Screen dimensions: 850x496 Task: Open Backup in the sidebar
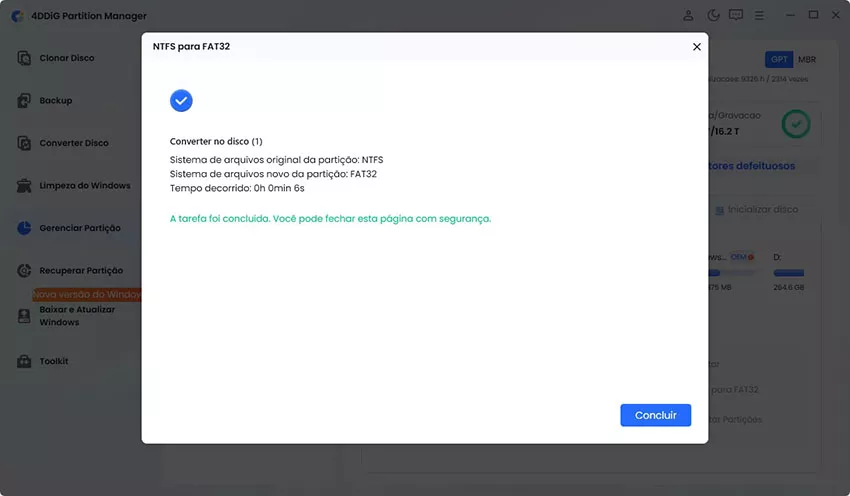55,100
